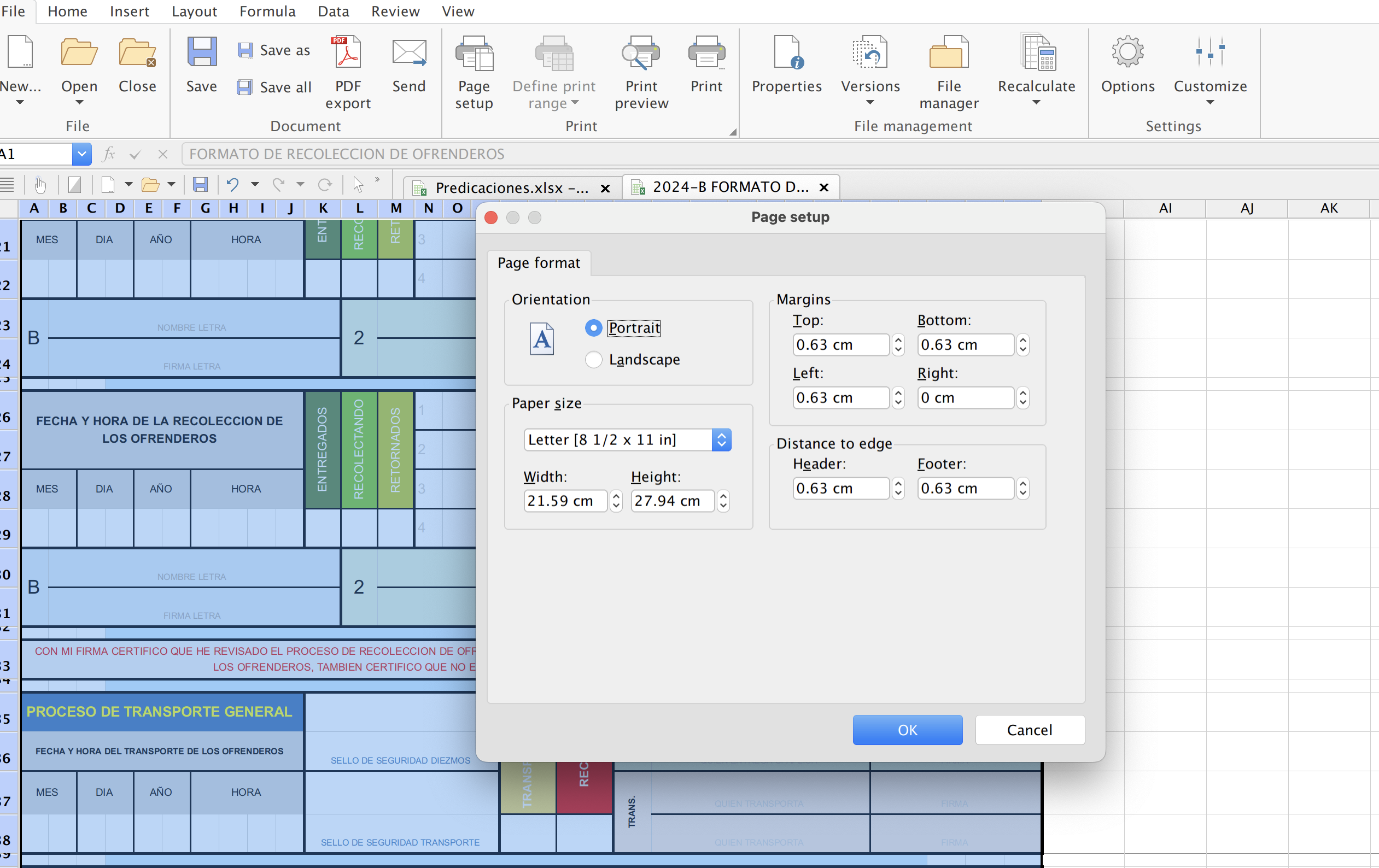Open the Formula ribbon tab
The height and width of the screenshot is (868, 1379).
pyautogui.click(x=267, y=11)
